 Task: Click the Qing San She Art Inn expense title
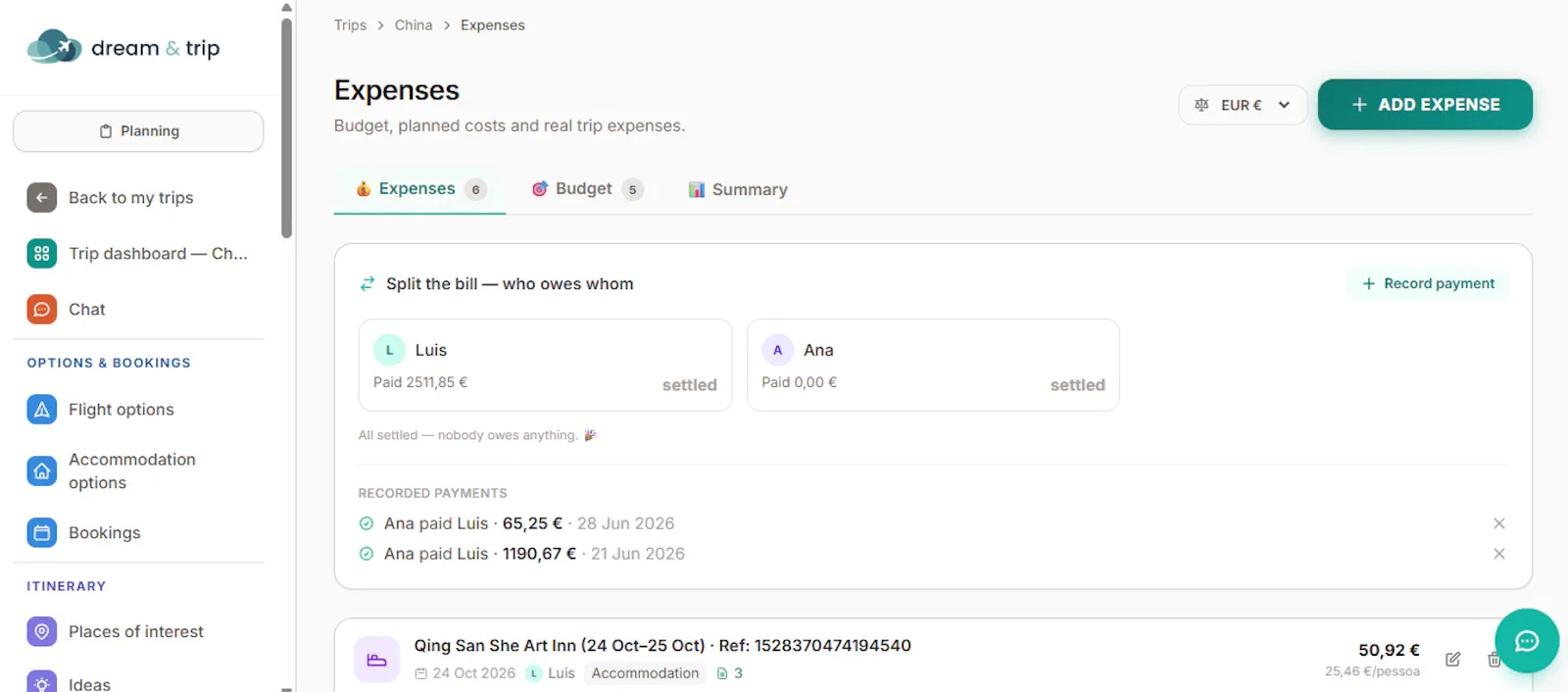[662, 646]
